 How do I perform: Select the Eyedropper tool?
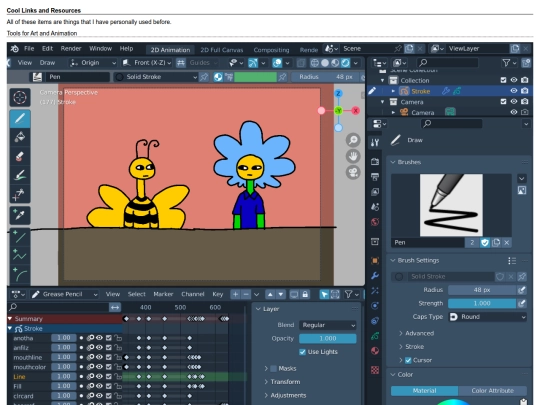pyautogui.click(x=20, y=215)
